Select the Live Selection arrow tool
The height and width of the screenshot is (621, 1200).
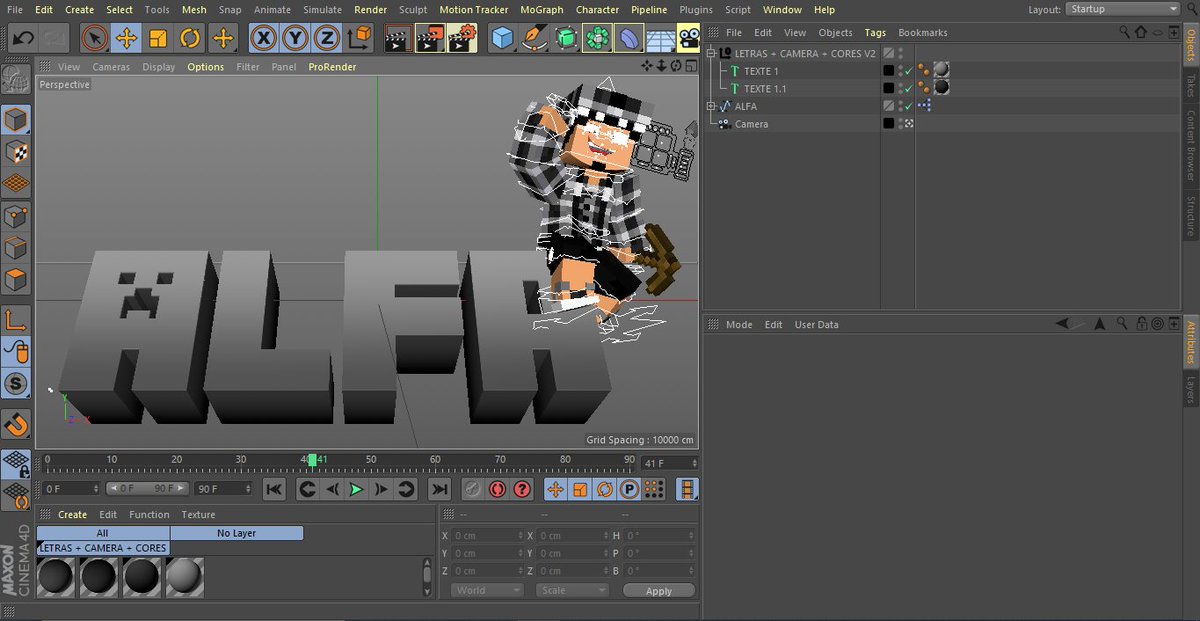point(94,38)
